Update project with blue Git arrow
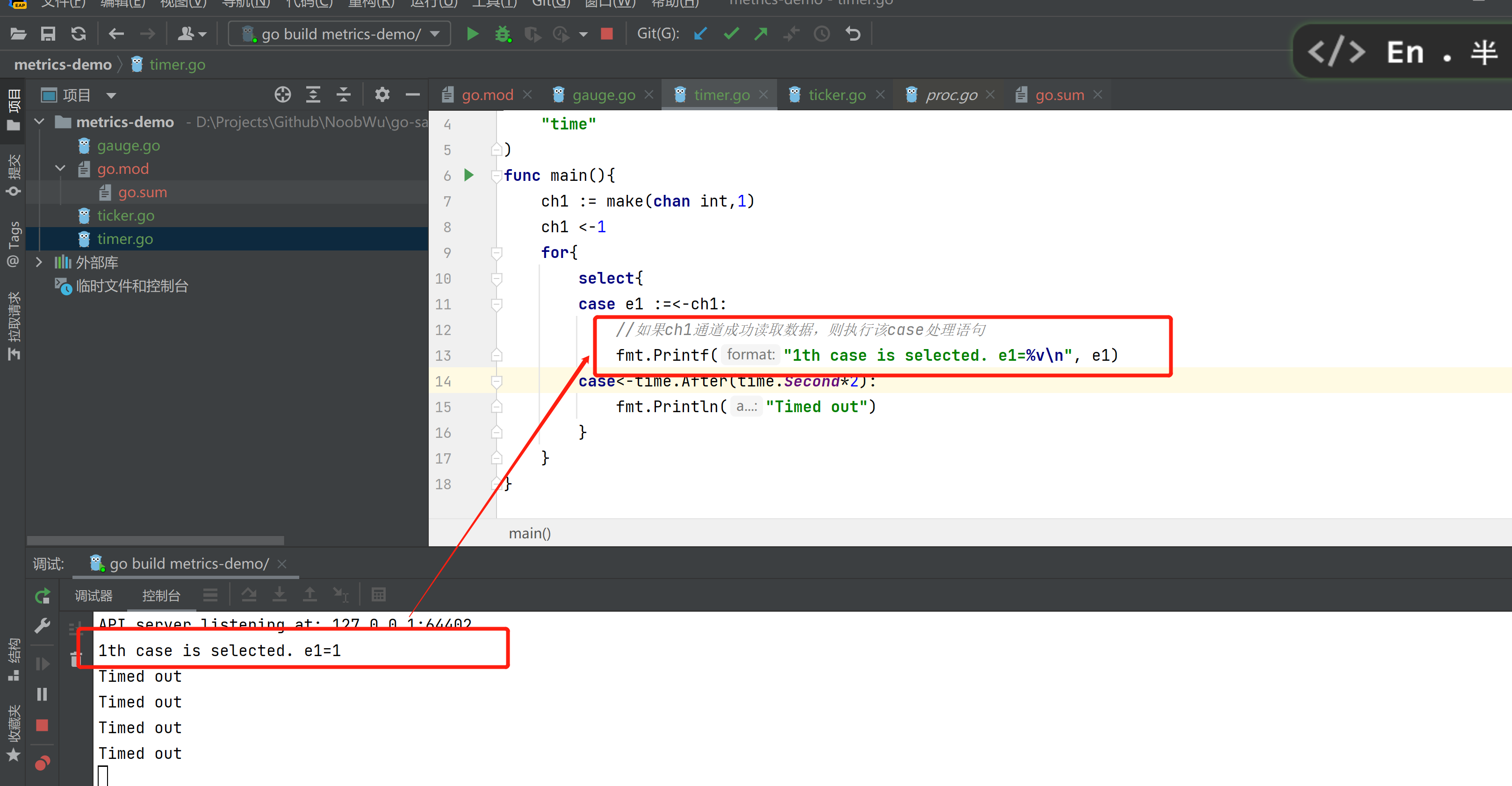This screenshot has height=786, width=1512. coord(699,34)
